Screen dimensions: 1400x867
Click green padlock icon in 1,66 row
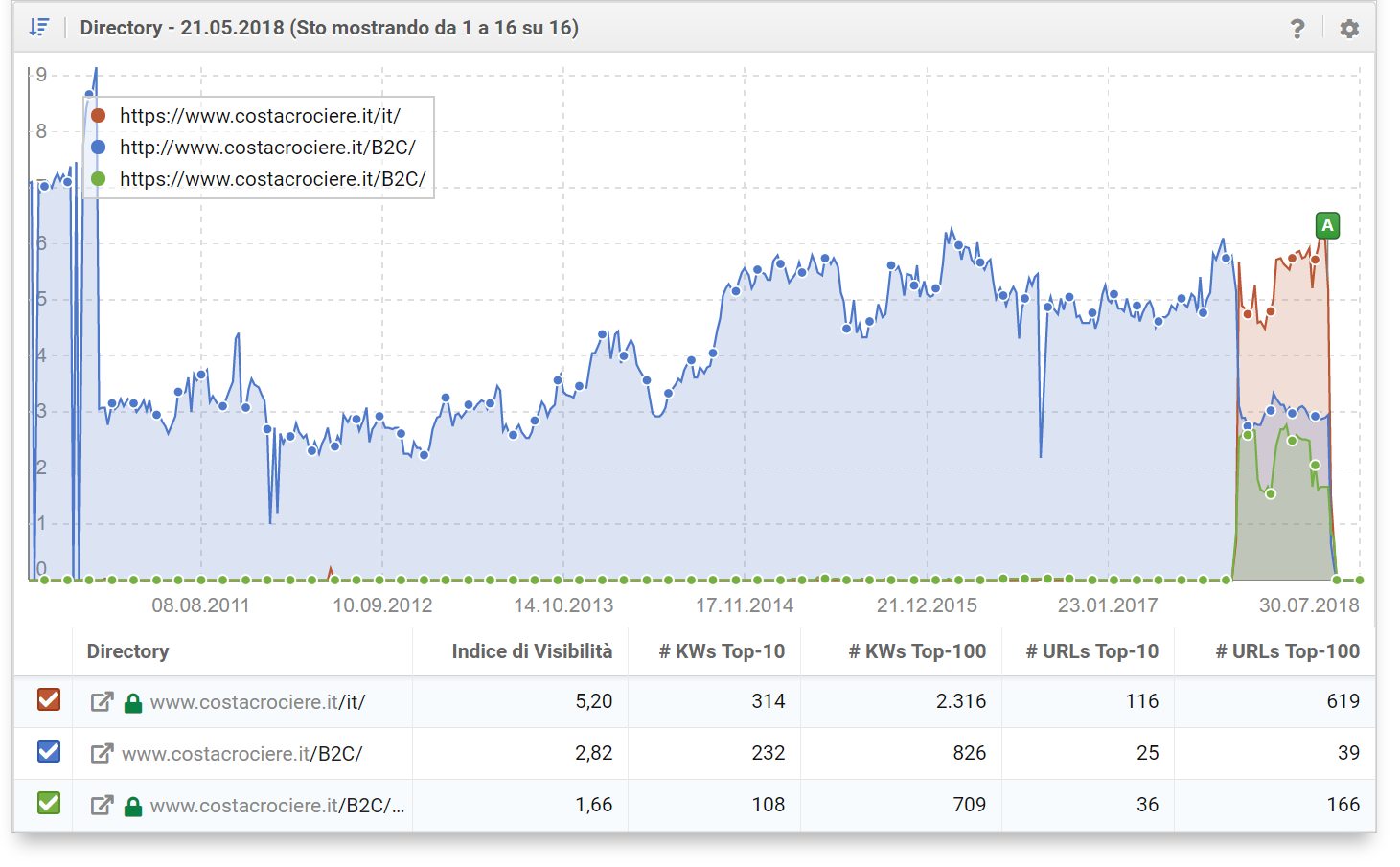(x=133, y=807)
